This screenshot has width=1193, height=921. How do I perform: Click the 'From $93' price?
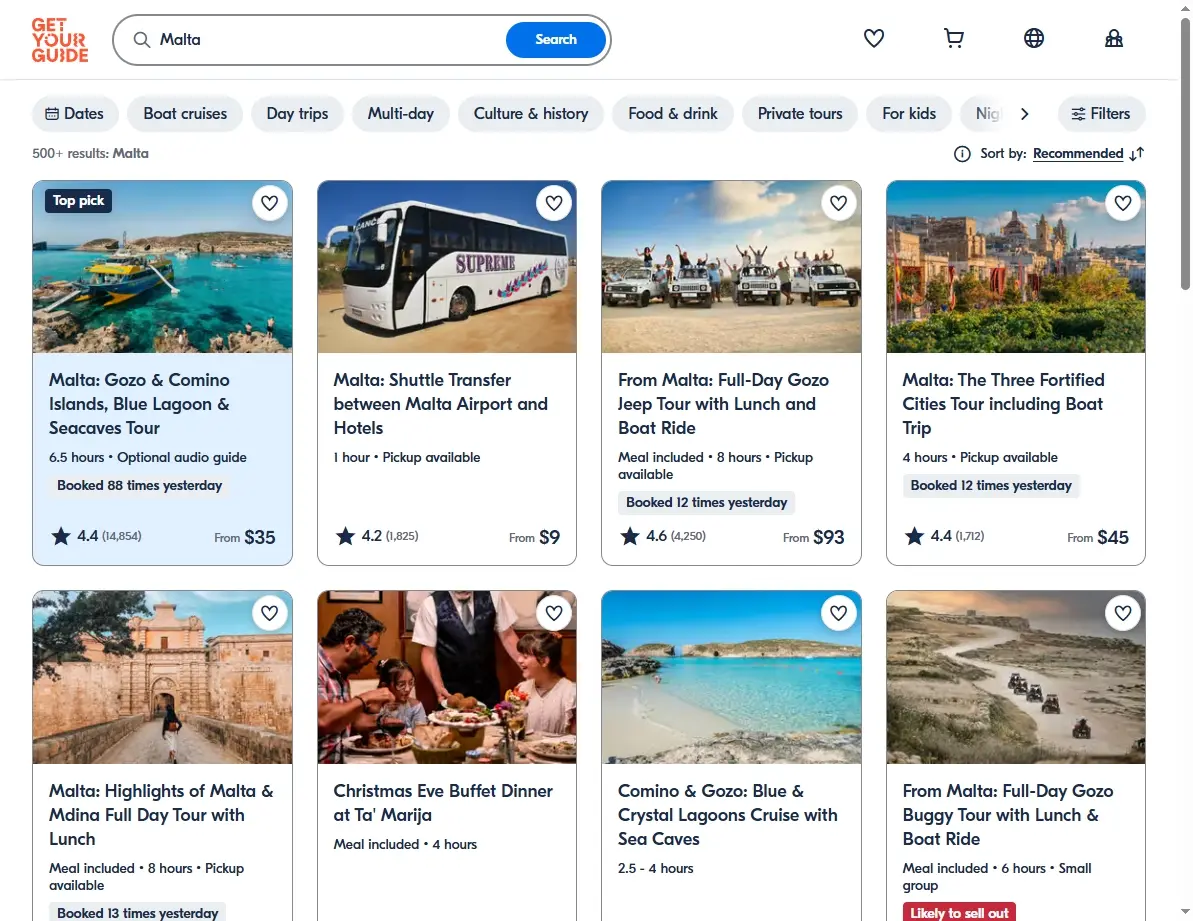[x=813, y=538]
